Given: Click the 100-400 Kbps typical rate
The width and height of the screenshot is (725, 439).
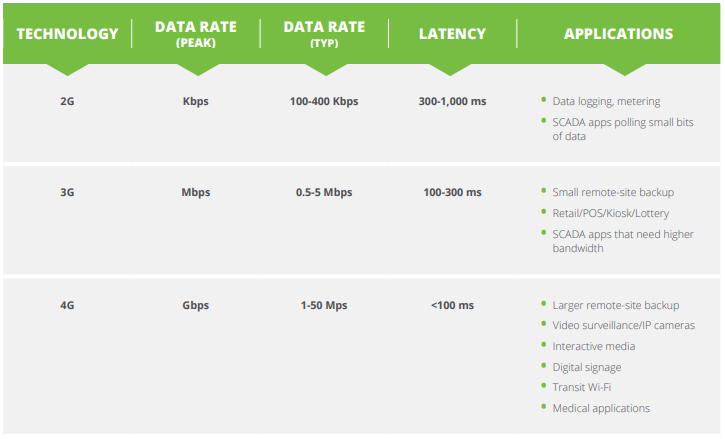Looking at the screenshot, I should [x=322, y=101].
